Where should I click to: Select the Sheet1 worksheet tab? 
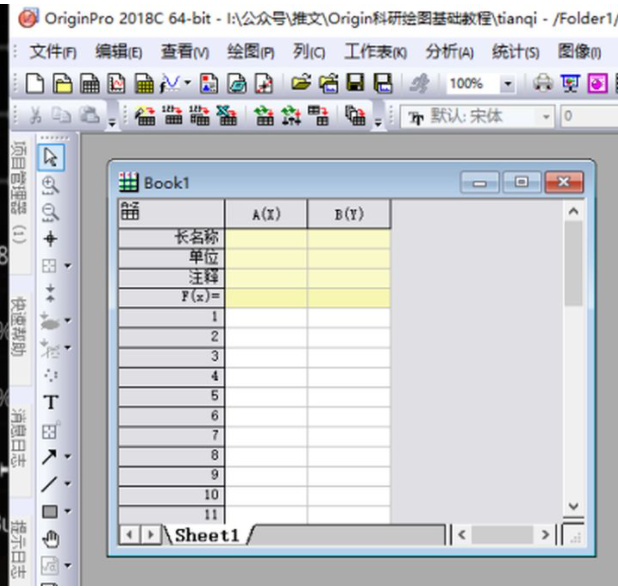(207, 535)
